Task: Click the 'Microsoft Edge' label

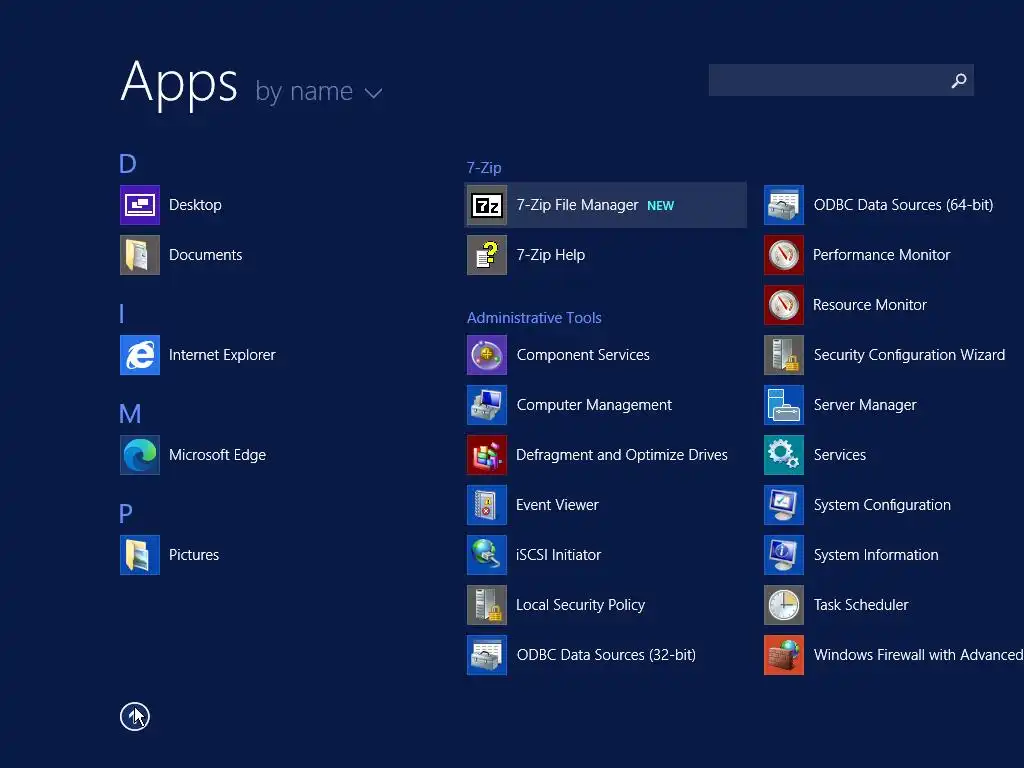Action: pos(217,455)
